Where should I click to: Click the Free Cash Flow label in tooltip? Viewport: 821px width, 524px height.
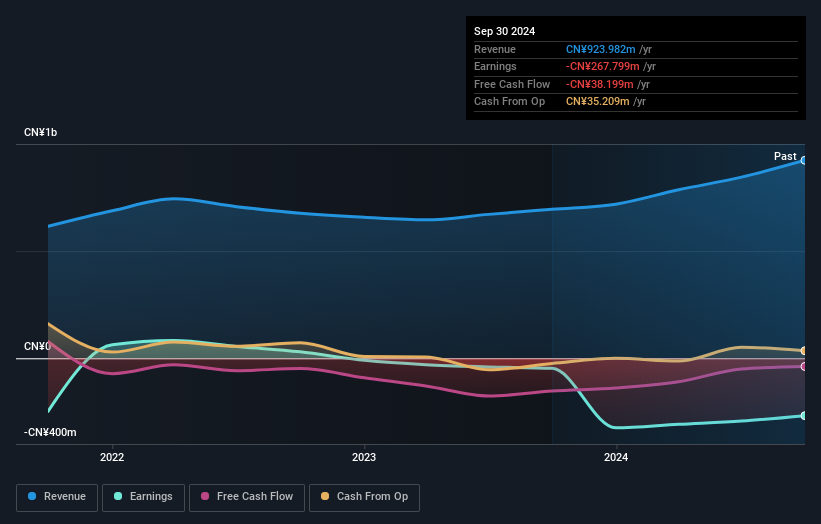point(512,84)
